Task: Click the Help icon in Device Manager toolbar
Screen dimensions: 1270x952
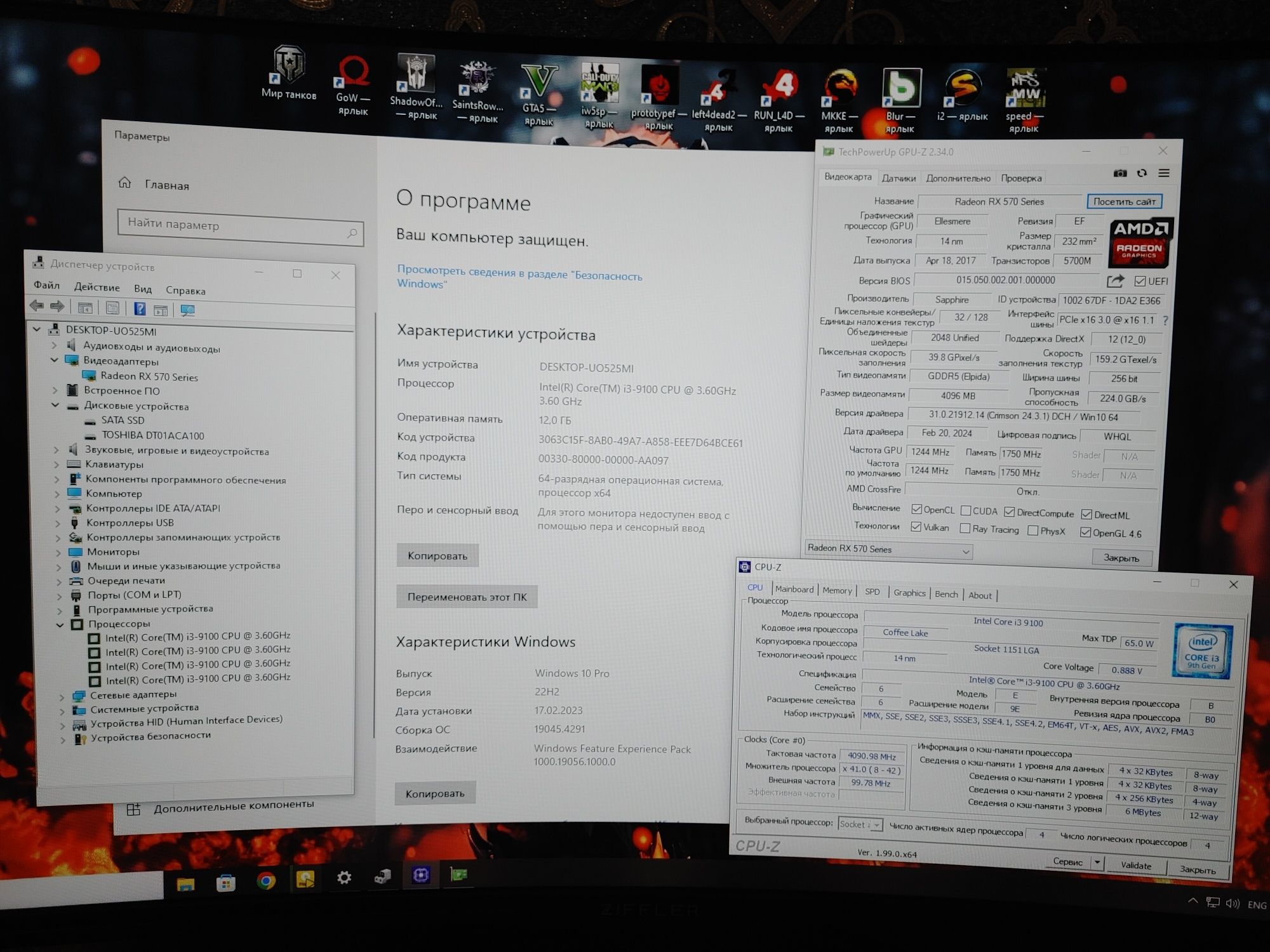Action: [x=140, y=309]
